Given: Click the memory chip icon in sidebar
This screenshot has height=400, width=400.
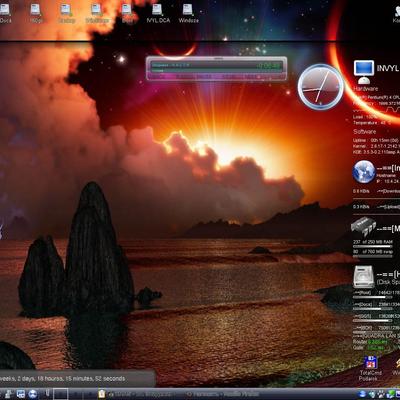Looking at the screenshot, I should [x=363, y=227].
